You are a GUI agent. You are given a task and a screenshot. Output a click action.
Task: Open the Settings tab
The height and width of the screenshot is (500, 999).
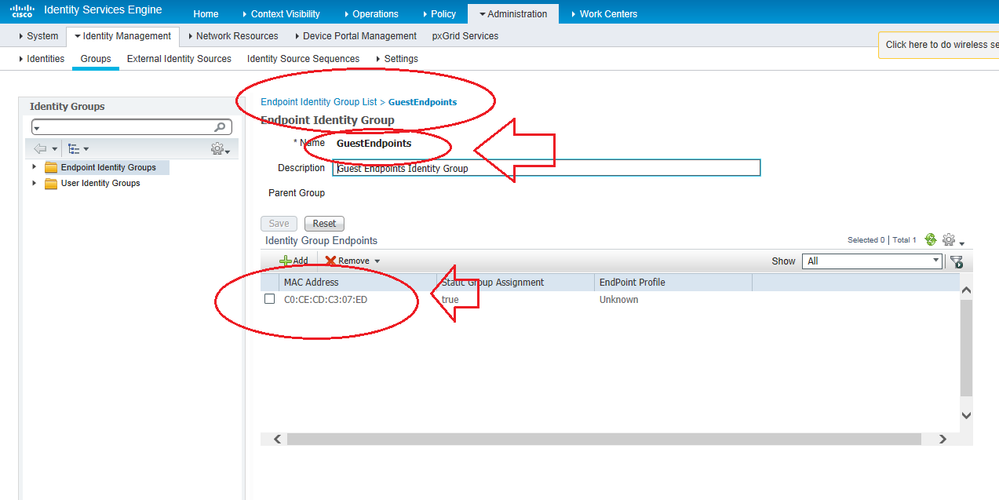click(397, 59)
